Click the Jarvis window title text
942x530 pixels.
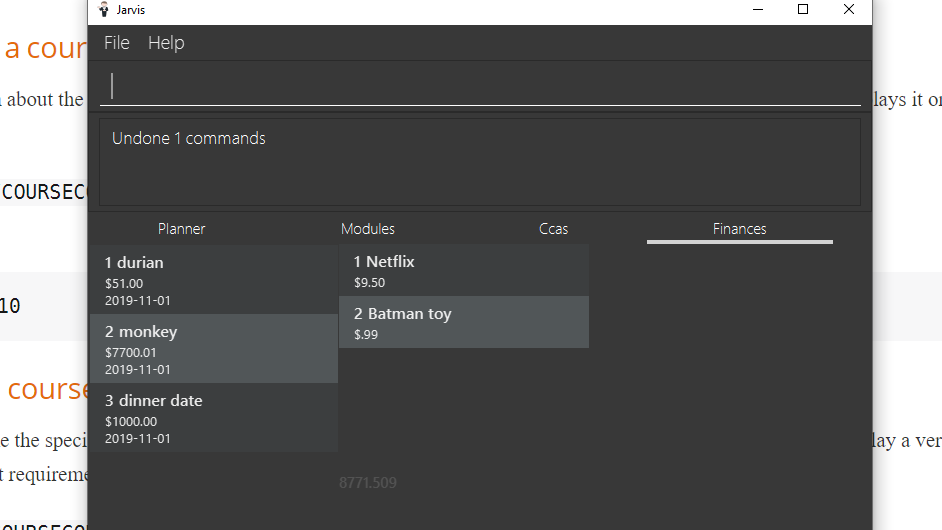(x=131, y=10)
